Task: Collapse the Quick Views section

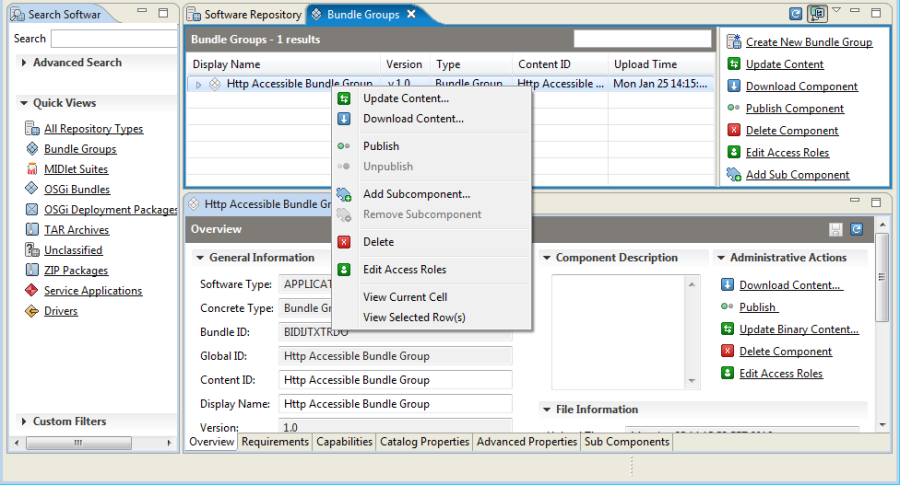Action: click(24, 103)
